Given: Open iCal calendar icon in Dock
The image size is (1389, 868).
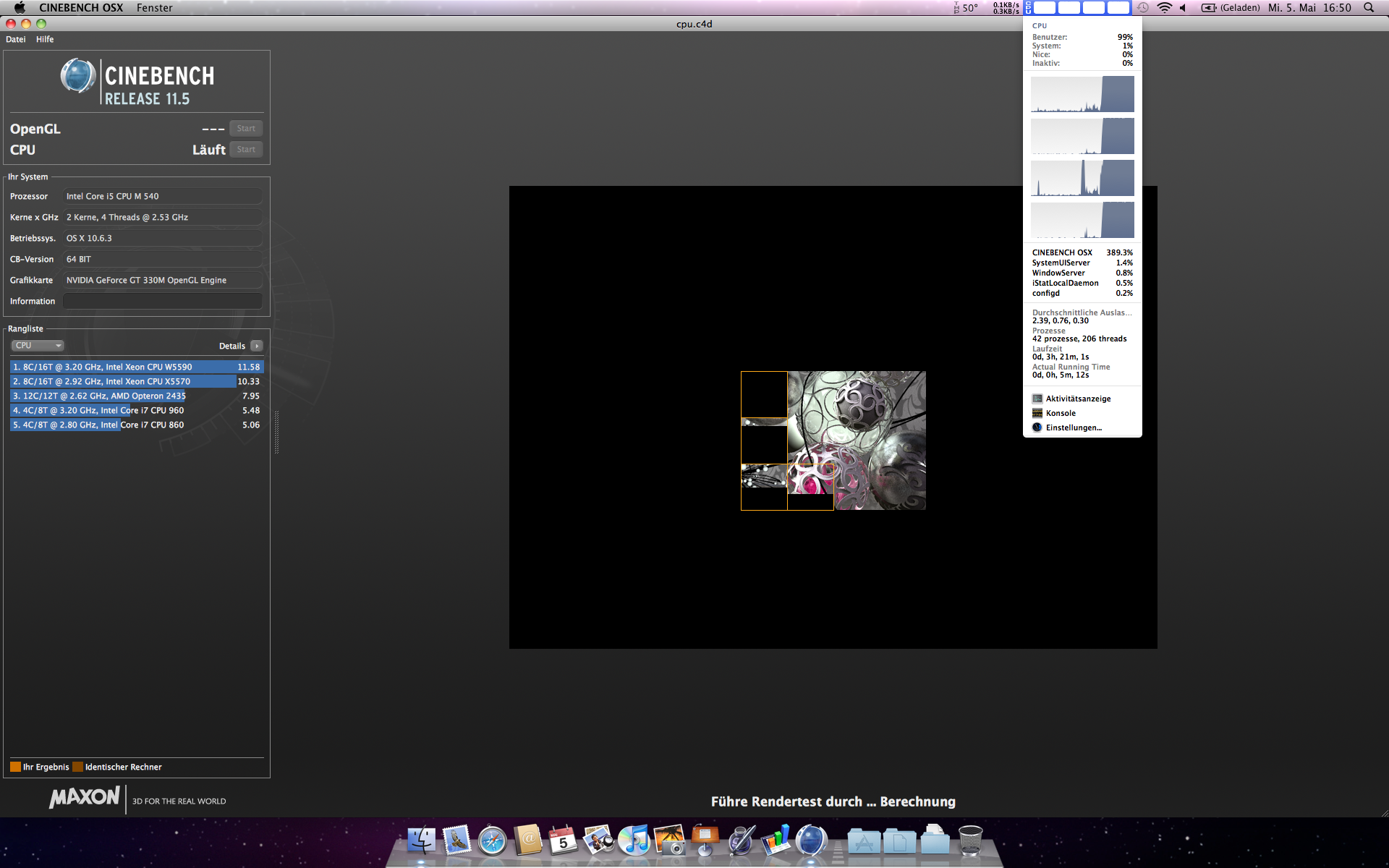Looking at the screenshot, I should (x=563, y=841).
